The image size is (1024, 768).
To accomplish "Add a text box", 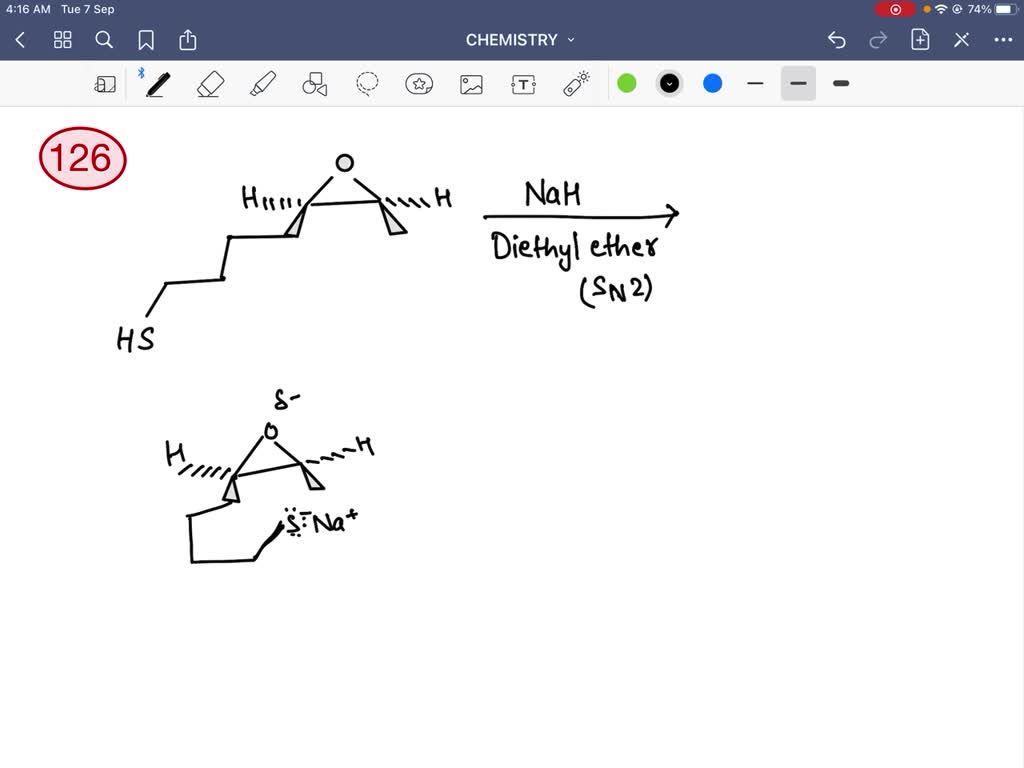I will pyautogui.click(x=523, y=84).
